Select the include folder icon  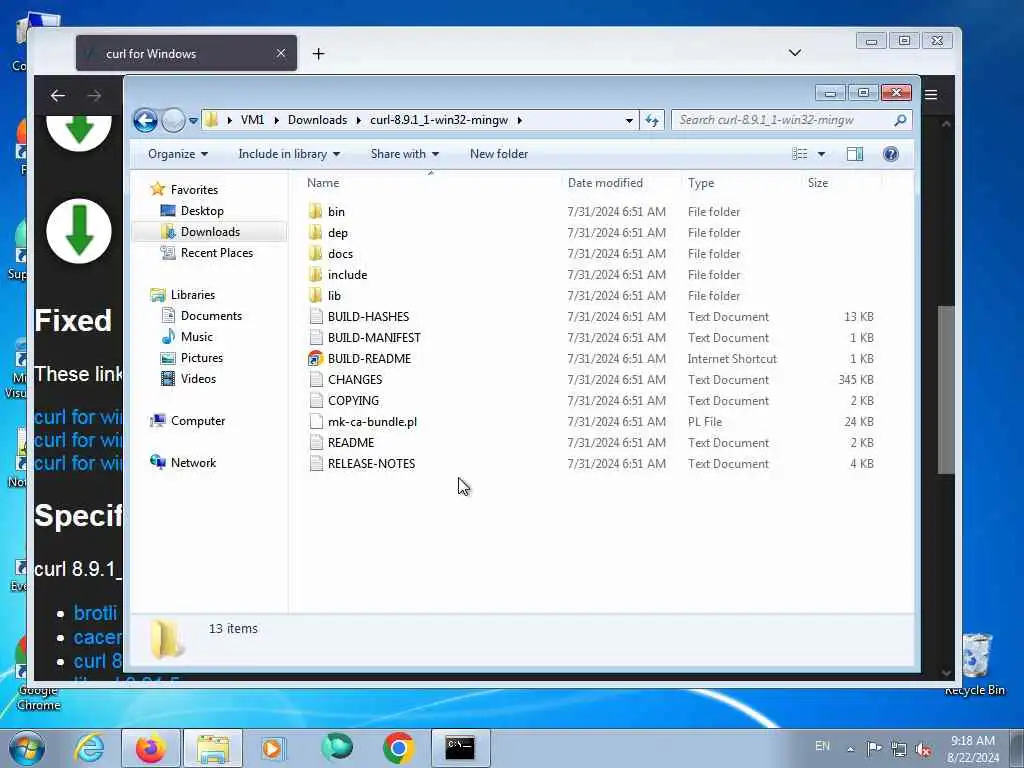point(315,274)
